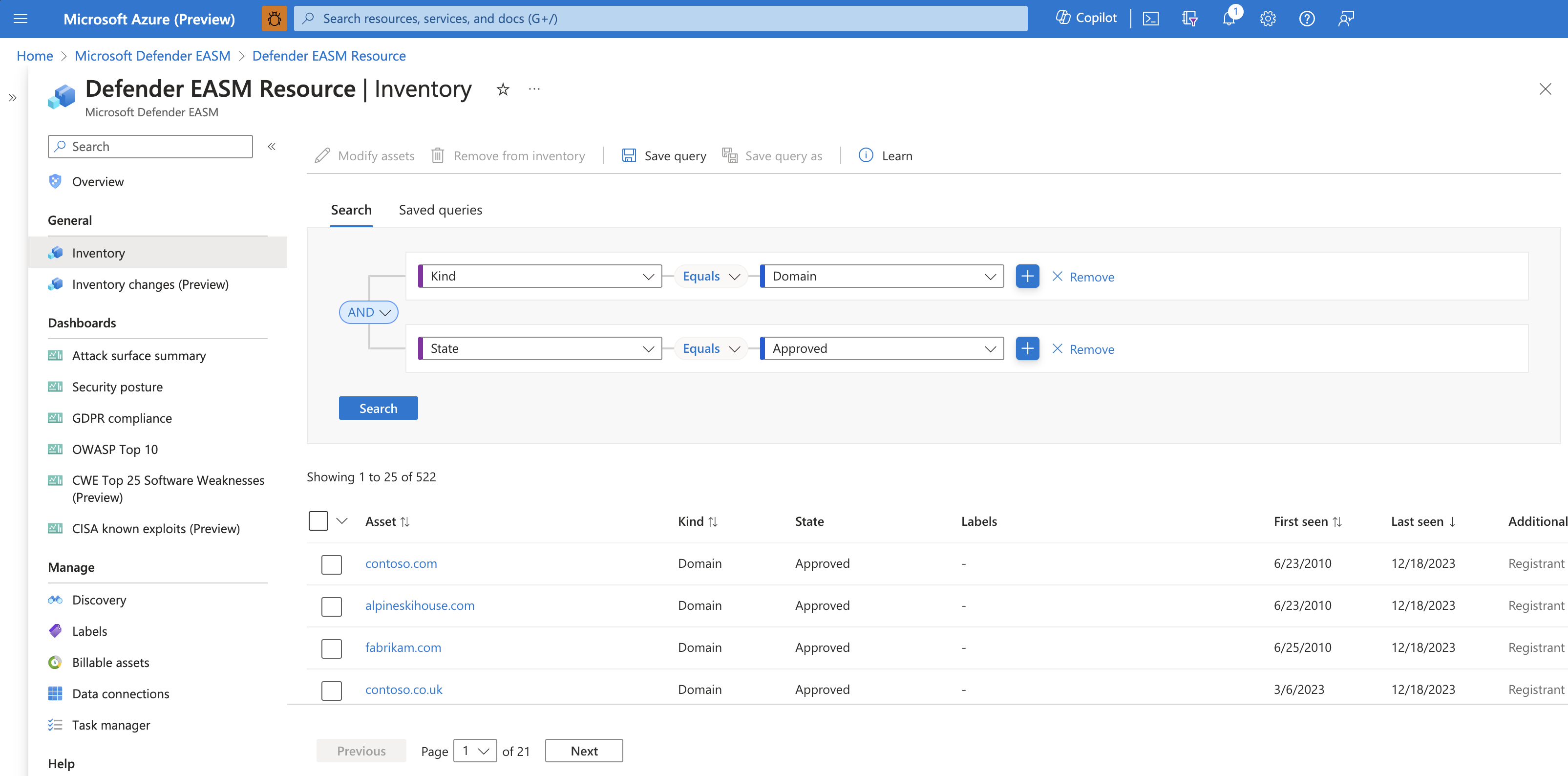Click the Search button to run query
Screen dimensions: 1568x776
tap(378, 407)
